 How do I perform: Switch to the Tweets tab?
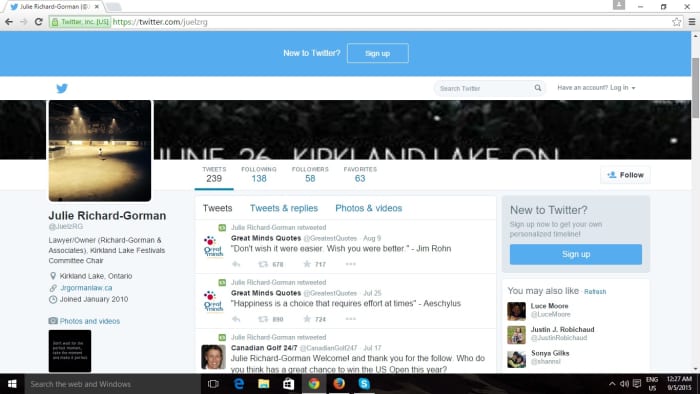[217, 208]
